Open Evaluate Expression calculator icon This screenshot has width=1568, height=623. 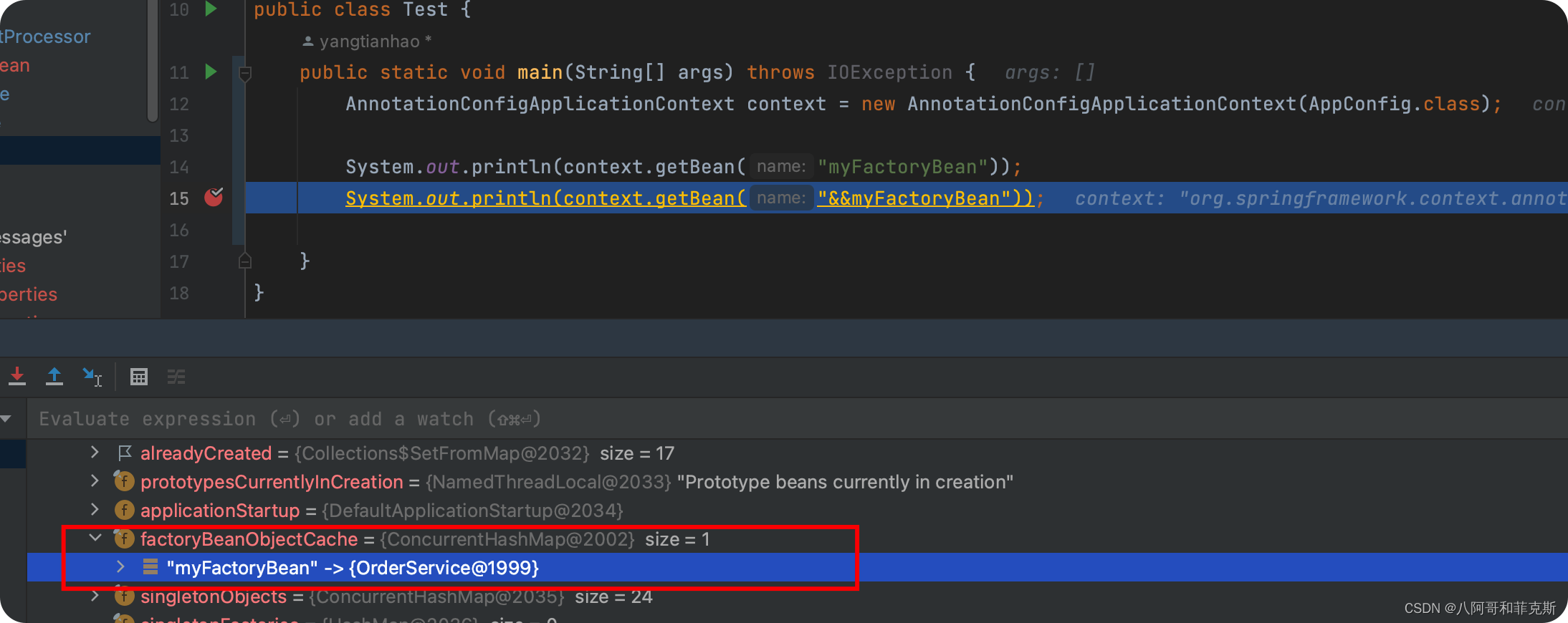(139, 377)
